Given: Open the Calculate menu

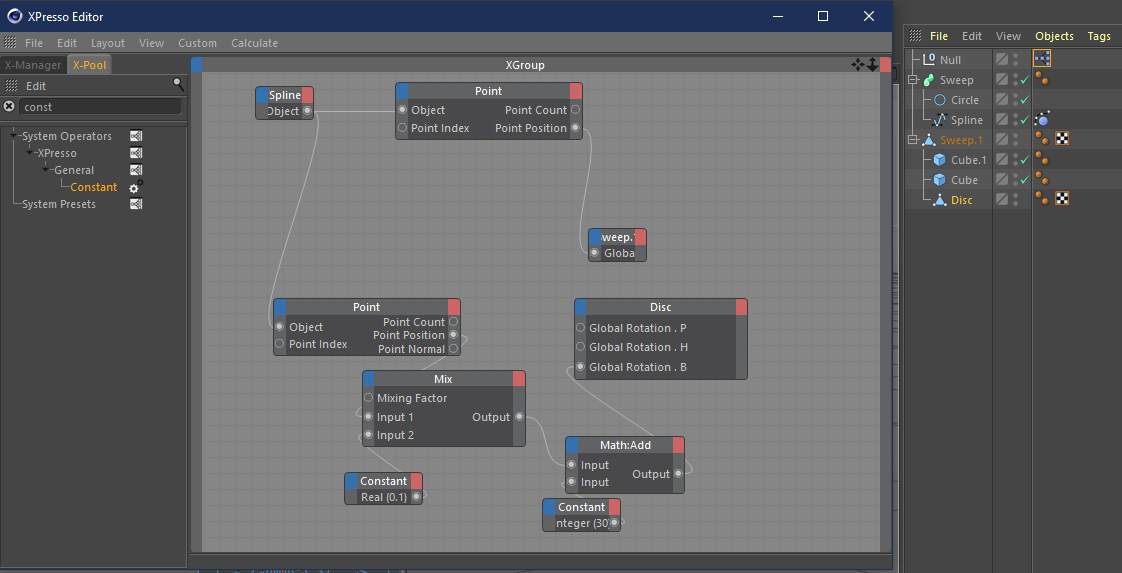Looking at the screenshot, I should [x=254, y=43].
